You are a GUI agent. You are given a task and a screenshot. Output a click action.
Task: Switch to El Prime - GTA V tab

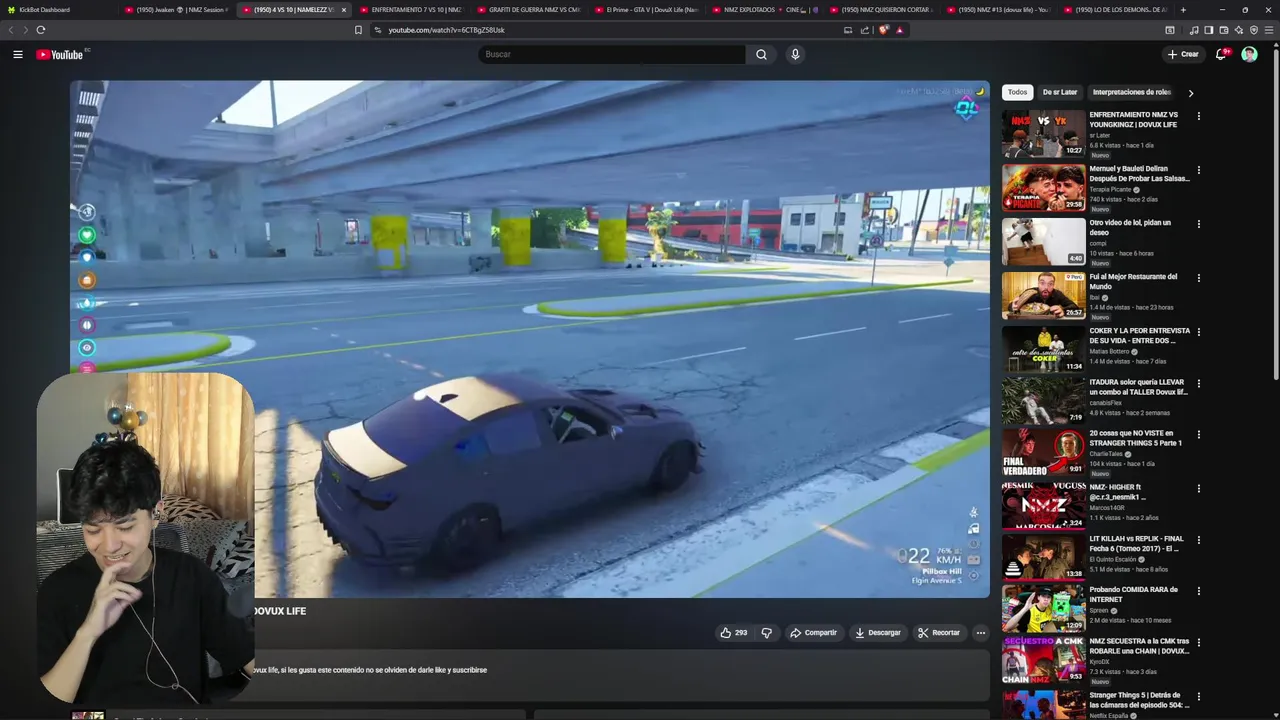click(x=645, y=10)
